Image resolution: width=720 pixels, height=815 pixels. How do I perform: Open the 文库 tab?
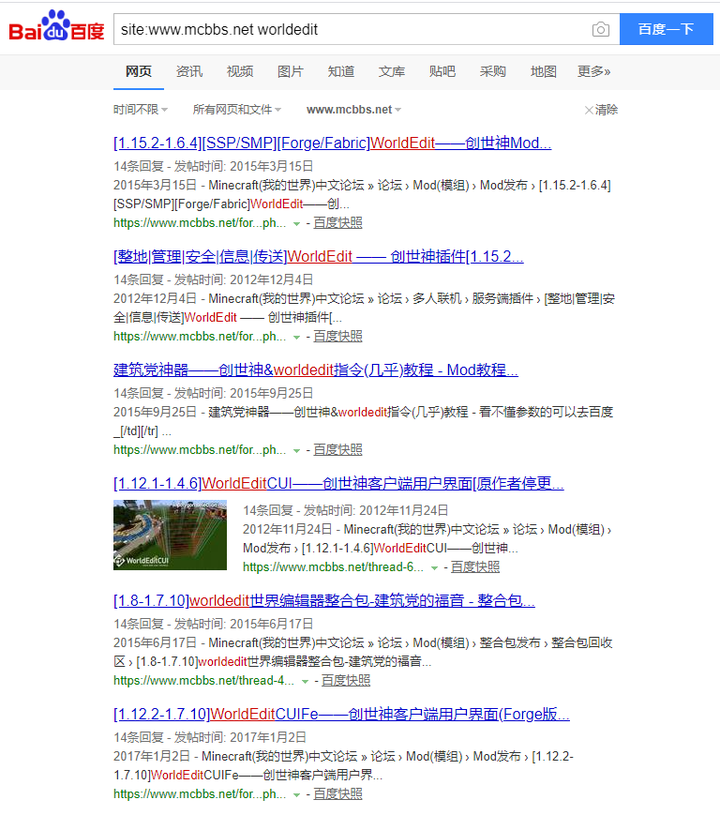coord(391,71)
